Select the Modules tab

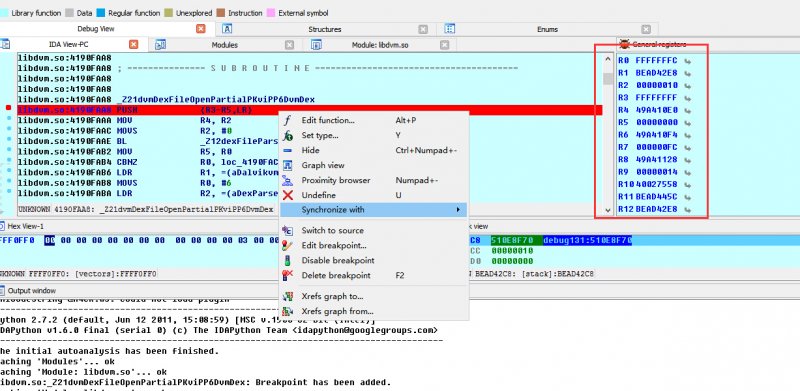(x=224, y=45)
